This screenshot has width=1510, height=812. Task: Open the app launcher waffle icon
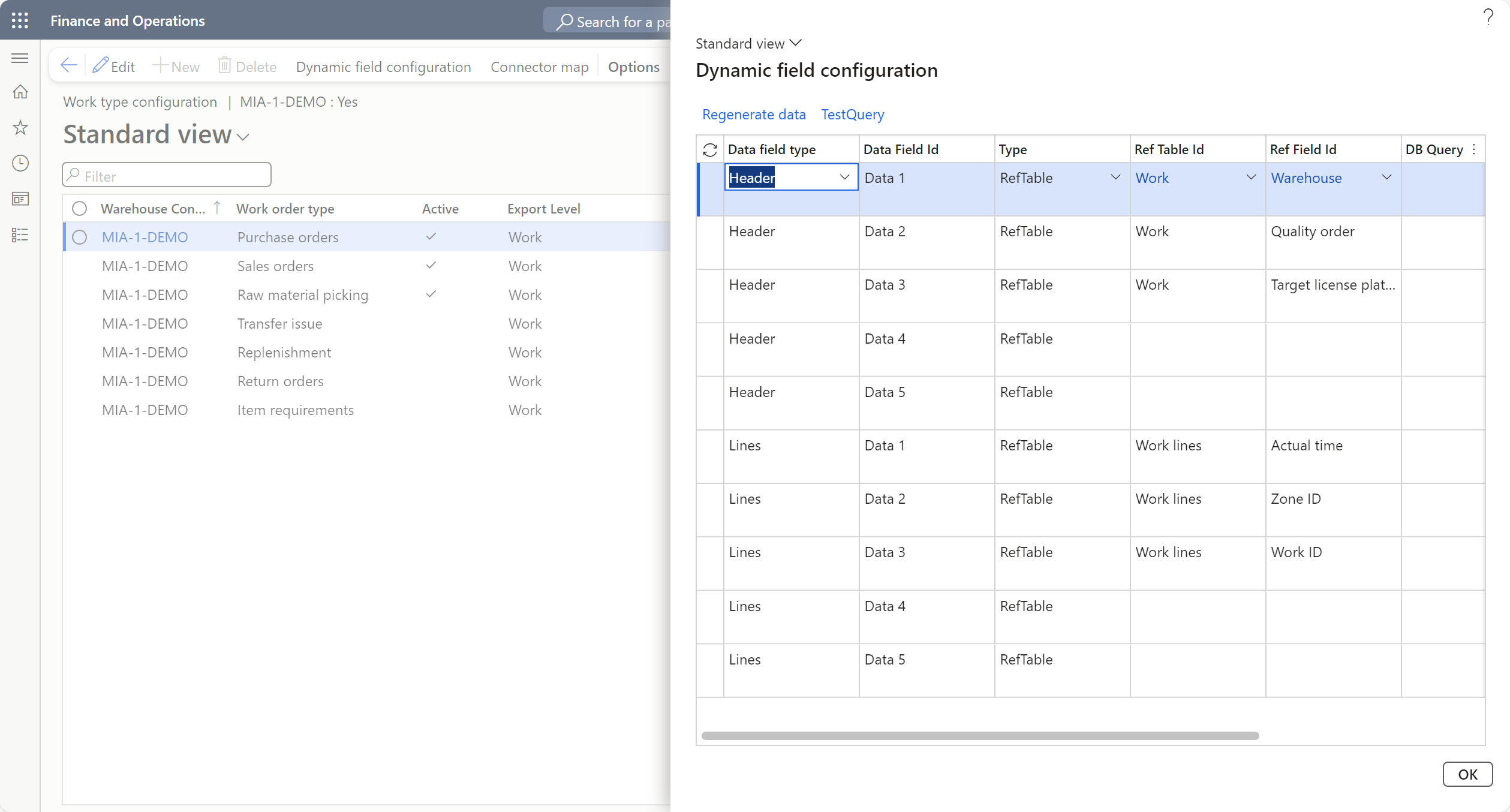pyautogui.click(x=20, y=20)
